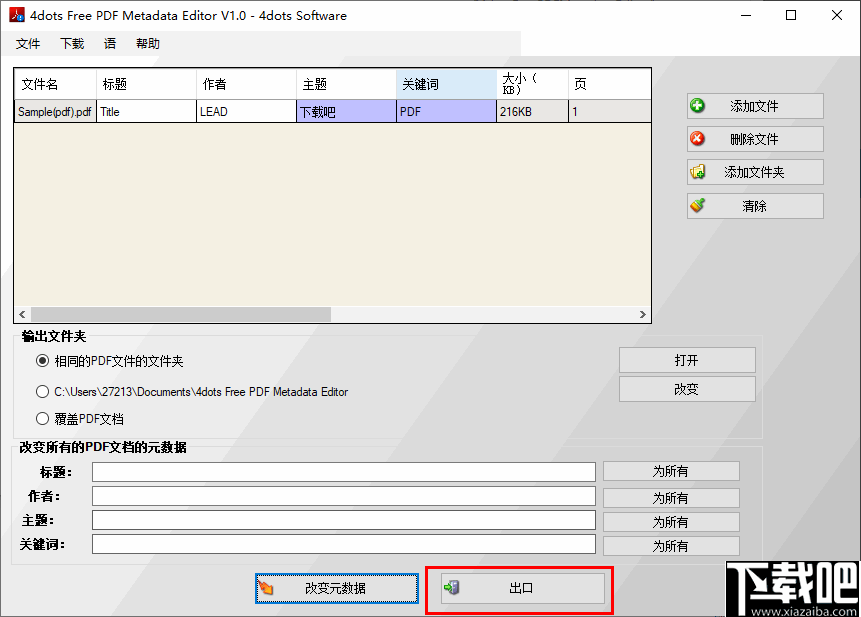Open the 下载 menu

pyautogui.click(x=70, y=43)
